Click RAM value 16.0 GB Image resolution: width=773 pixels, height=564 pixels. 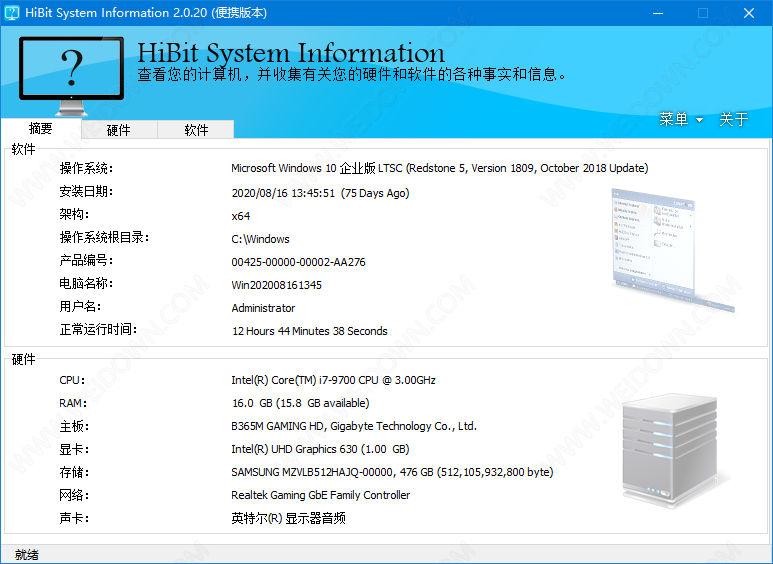point(301,403)
